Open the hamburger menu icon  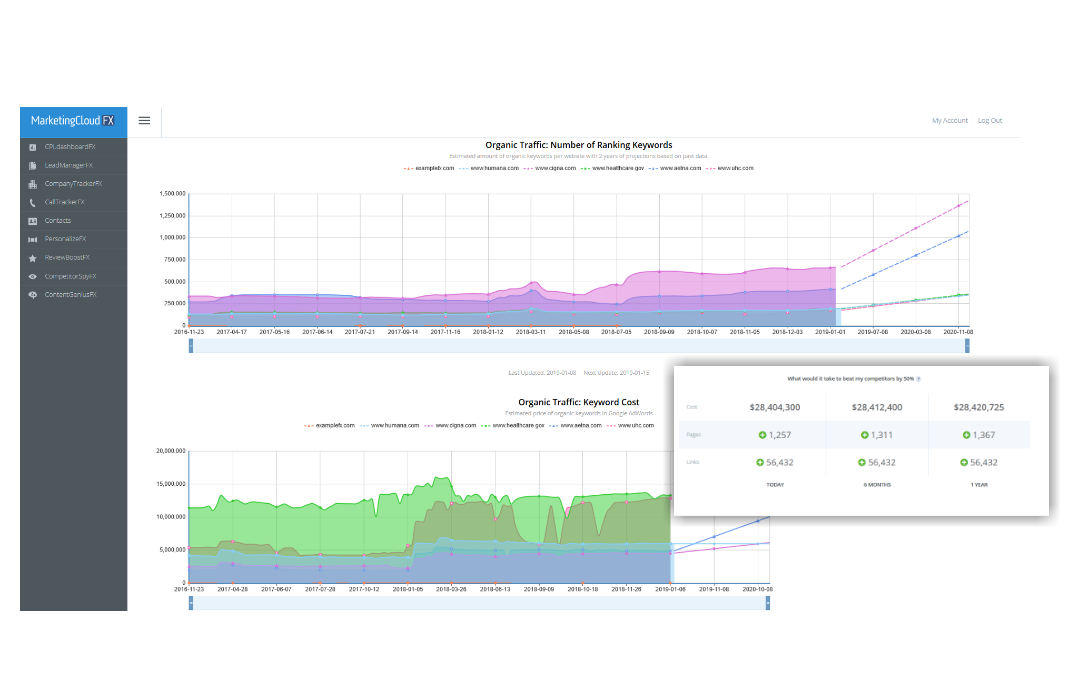tap(145, 121)
